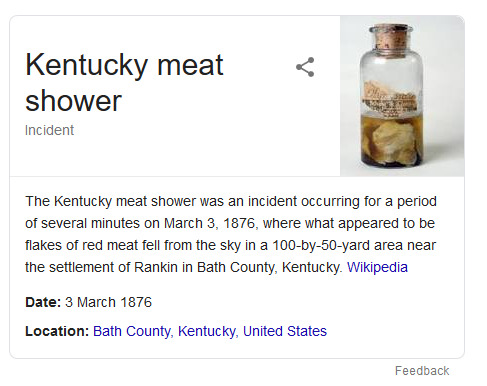Screen dimensions: 487x386
Task: Click the first line of the description paragraph
Action: (x=231, y=201)
